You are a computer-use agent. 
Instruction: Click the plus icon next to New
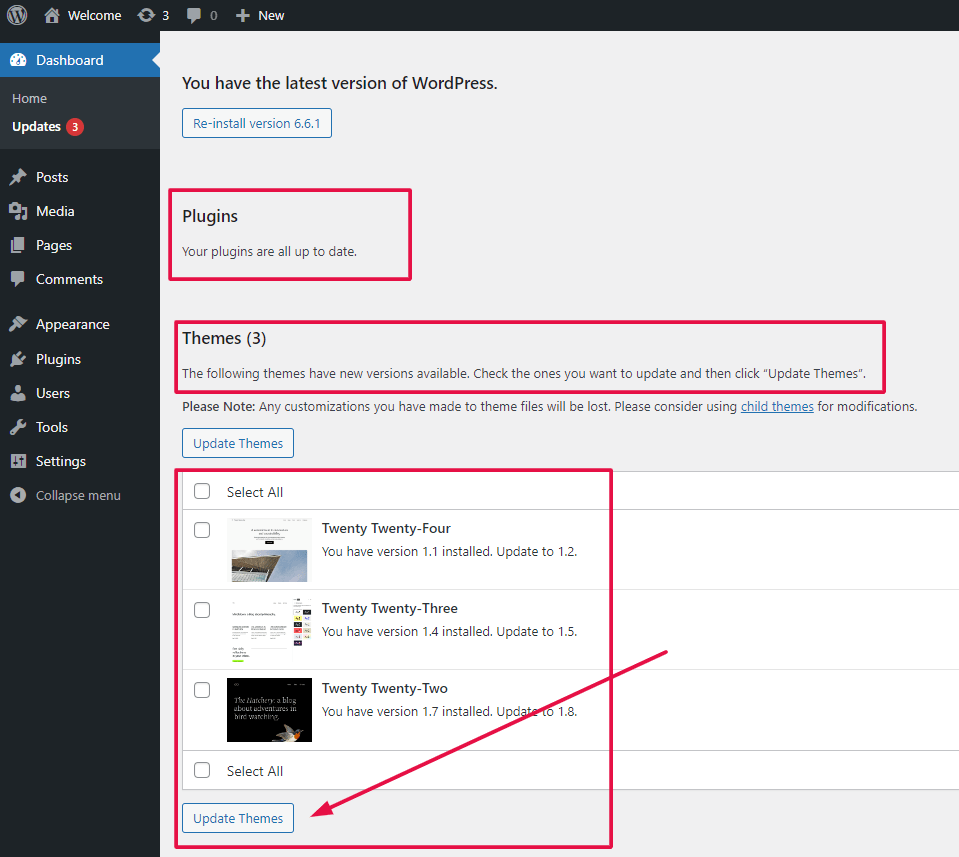point(243,16)
